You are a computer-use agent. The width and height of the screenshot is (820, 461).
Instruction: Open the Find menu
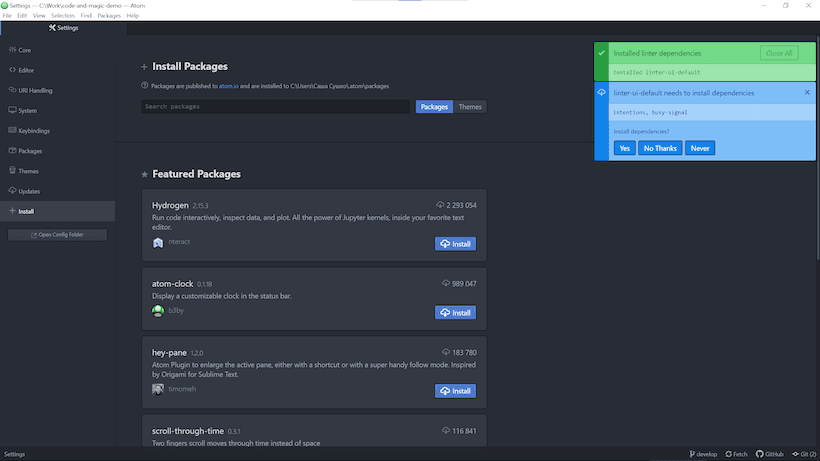tap(86, 16)
